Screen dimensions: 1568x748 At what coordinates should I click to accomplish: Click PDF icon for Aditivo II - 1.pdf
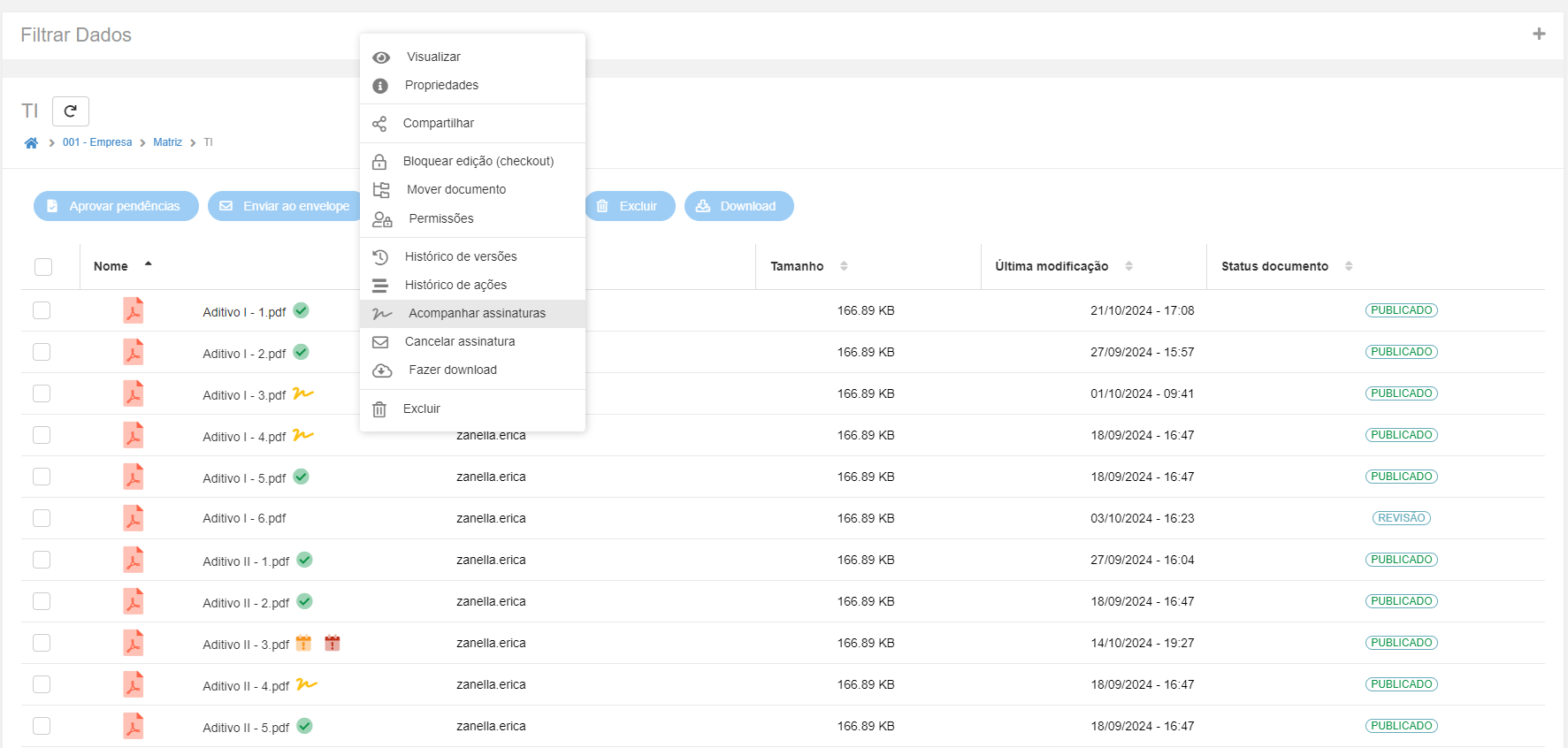click(134, 560)
